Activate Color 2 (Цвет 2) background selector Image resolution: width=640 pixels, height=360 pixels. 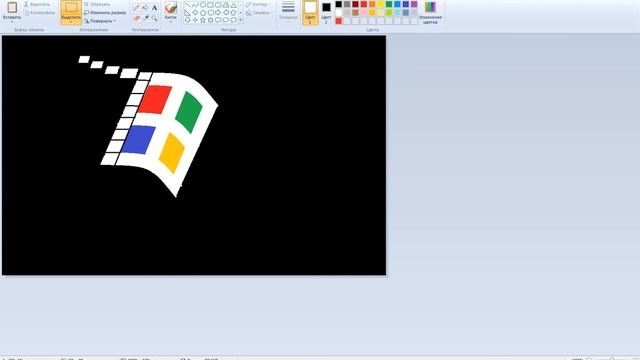(326, 12)
